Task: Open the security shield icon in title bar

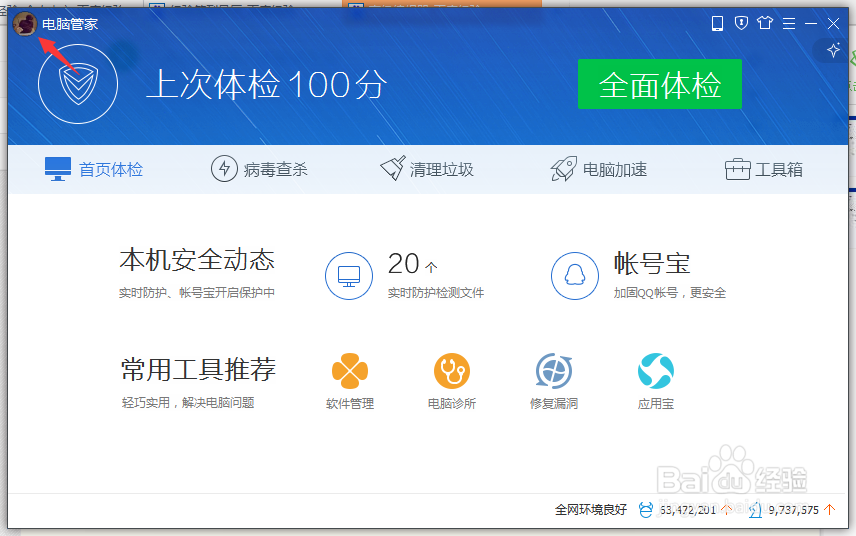Action: 741,23
